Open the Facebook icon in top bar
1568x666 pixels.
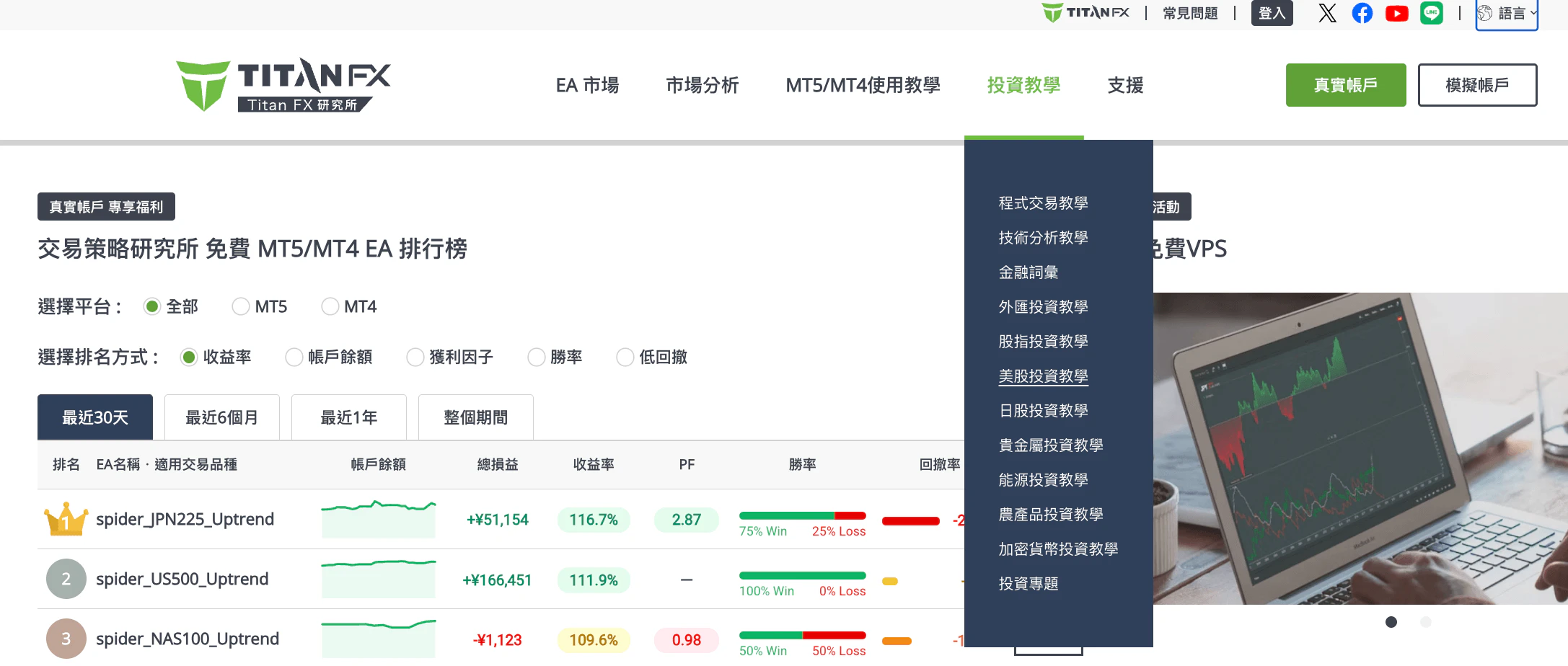1362,13
